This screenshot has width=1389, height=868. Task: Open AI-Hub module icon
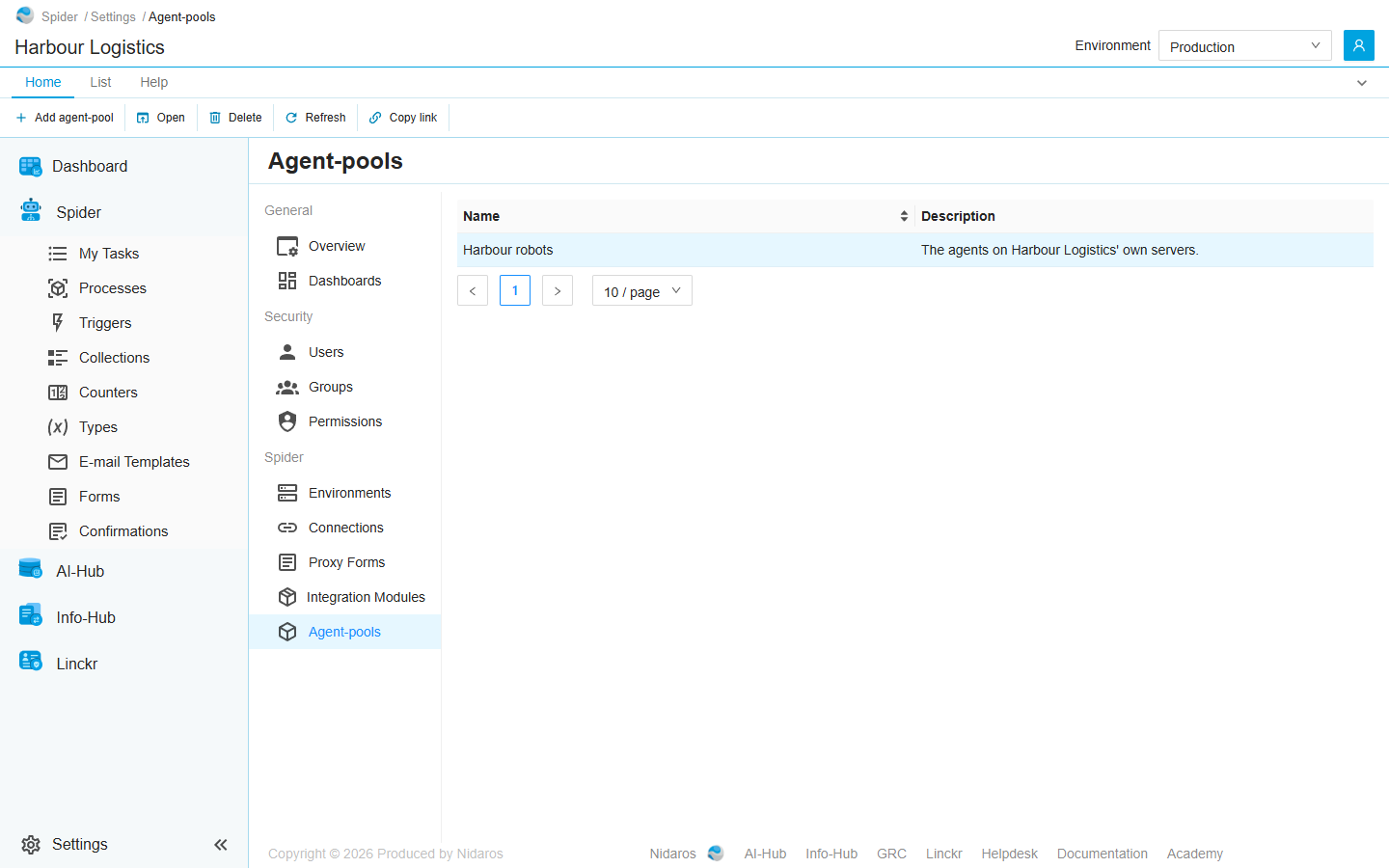tap(31, 569)
